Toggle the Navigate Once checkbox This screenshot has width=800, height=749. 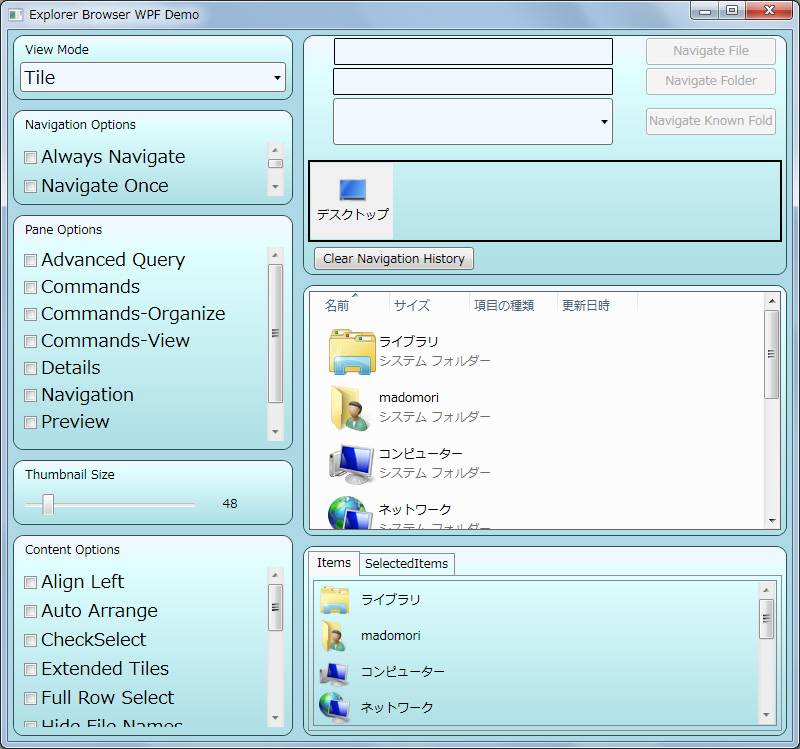[31, 186]
